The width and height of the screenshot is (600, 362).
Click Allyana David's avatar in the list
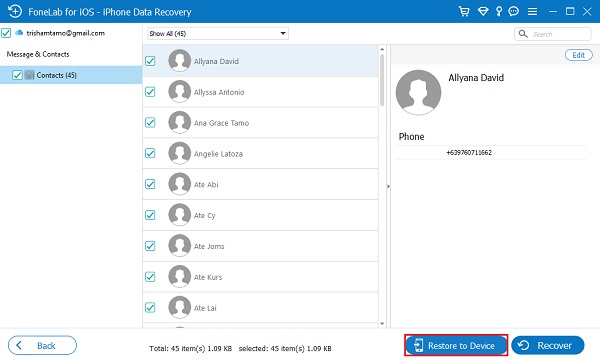pos(179,60)
